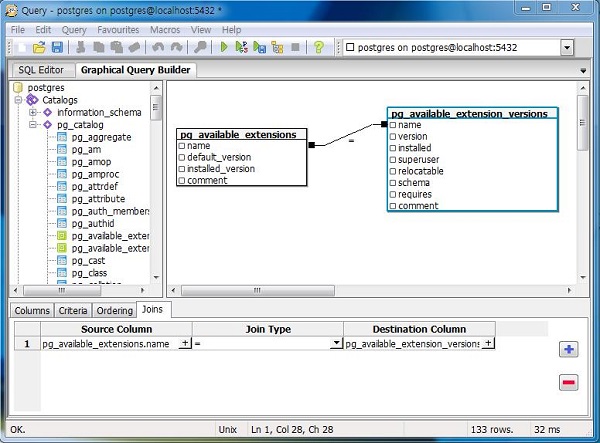This screenshot has width=600, height=443.
Task: Select the pg_class tree item
Action: pos(89,273)
